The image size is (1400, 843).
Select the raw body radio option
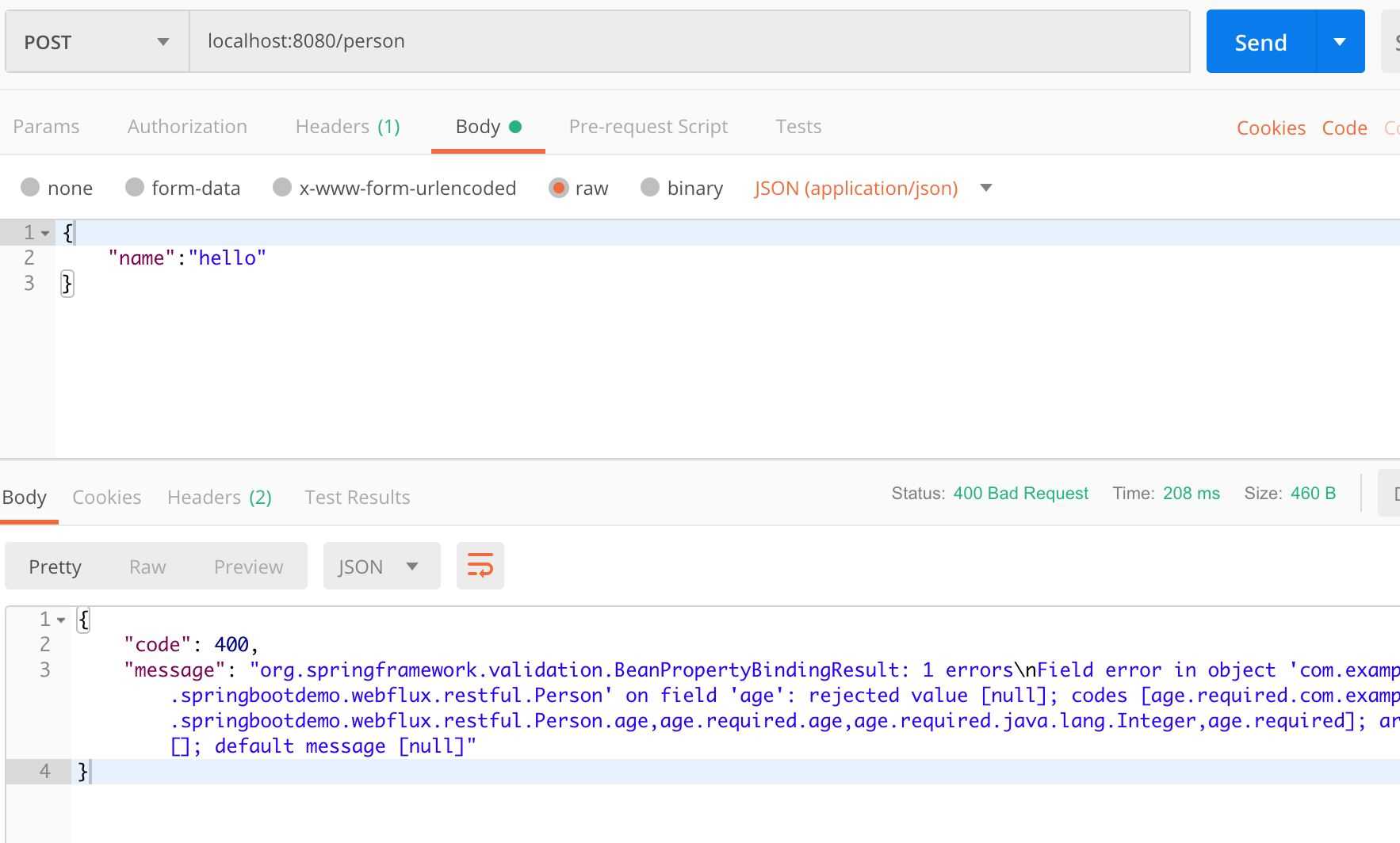pos(558,188)
